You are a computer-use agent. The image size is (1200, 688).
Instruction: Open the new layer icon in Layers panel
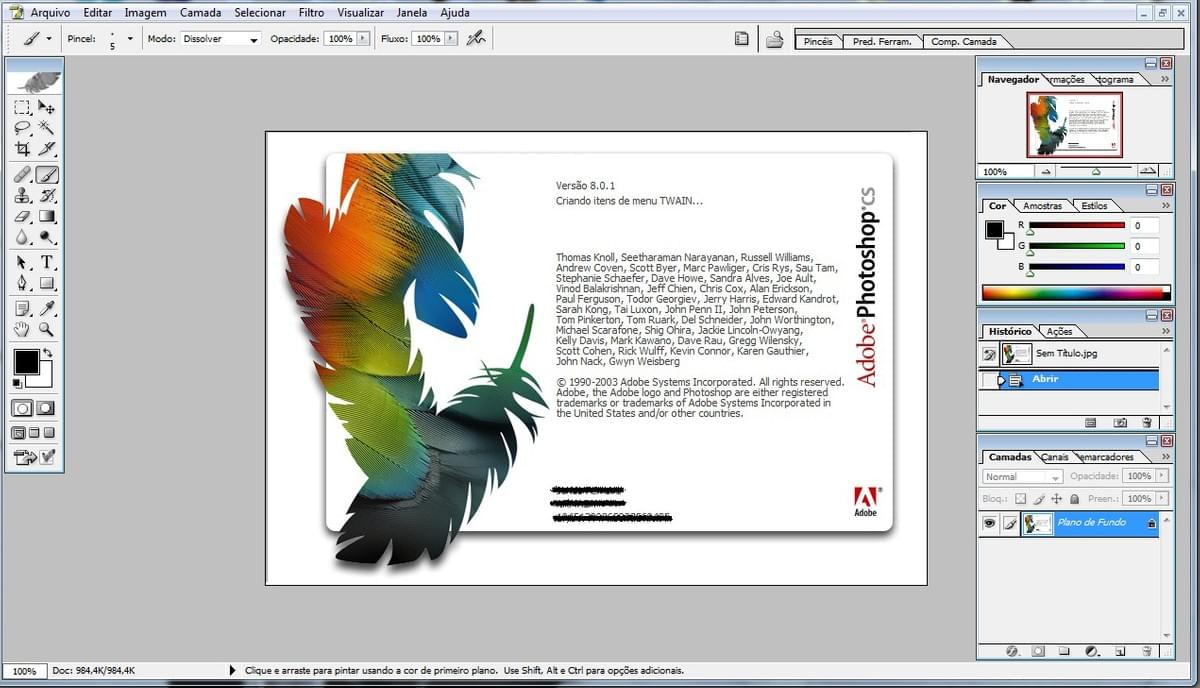click(1120, 651)
